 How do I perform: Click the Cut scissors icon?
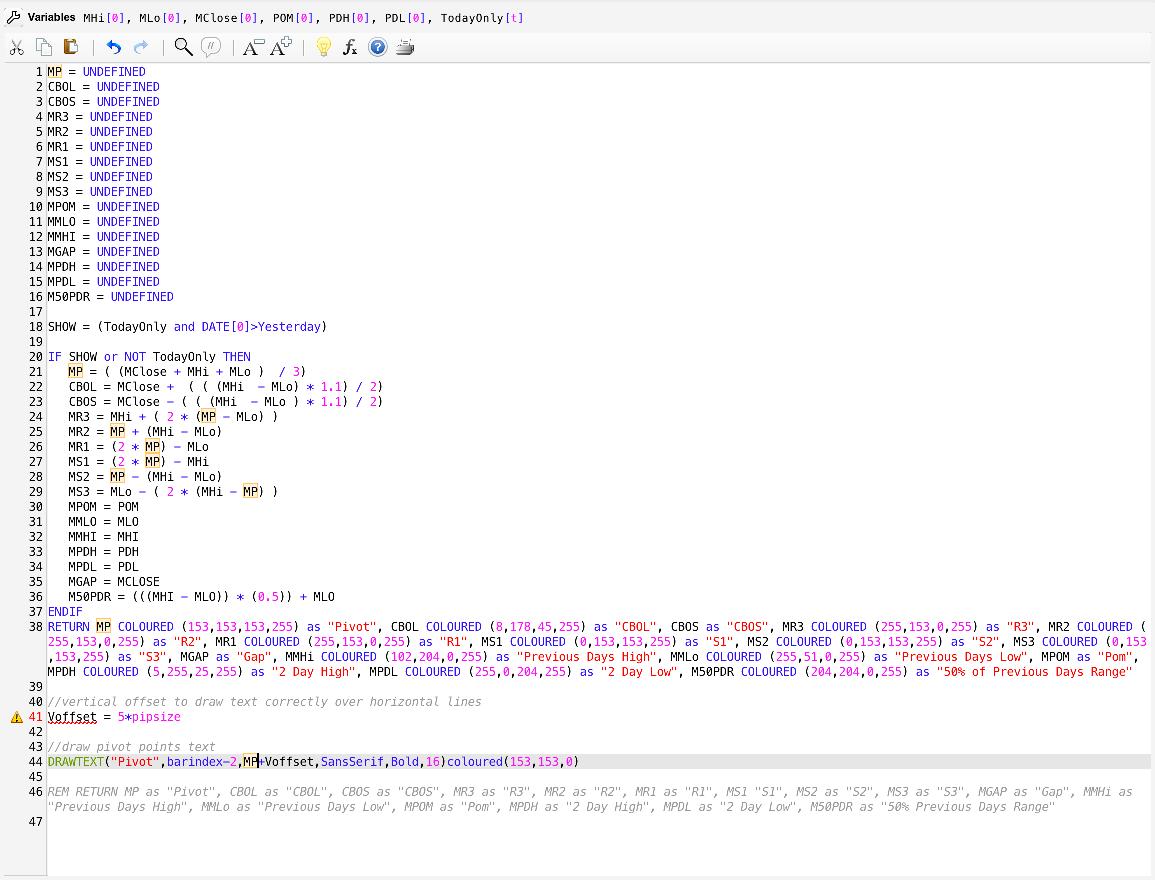[17, 47]
